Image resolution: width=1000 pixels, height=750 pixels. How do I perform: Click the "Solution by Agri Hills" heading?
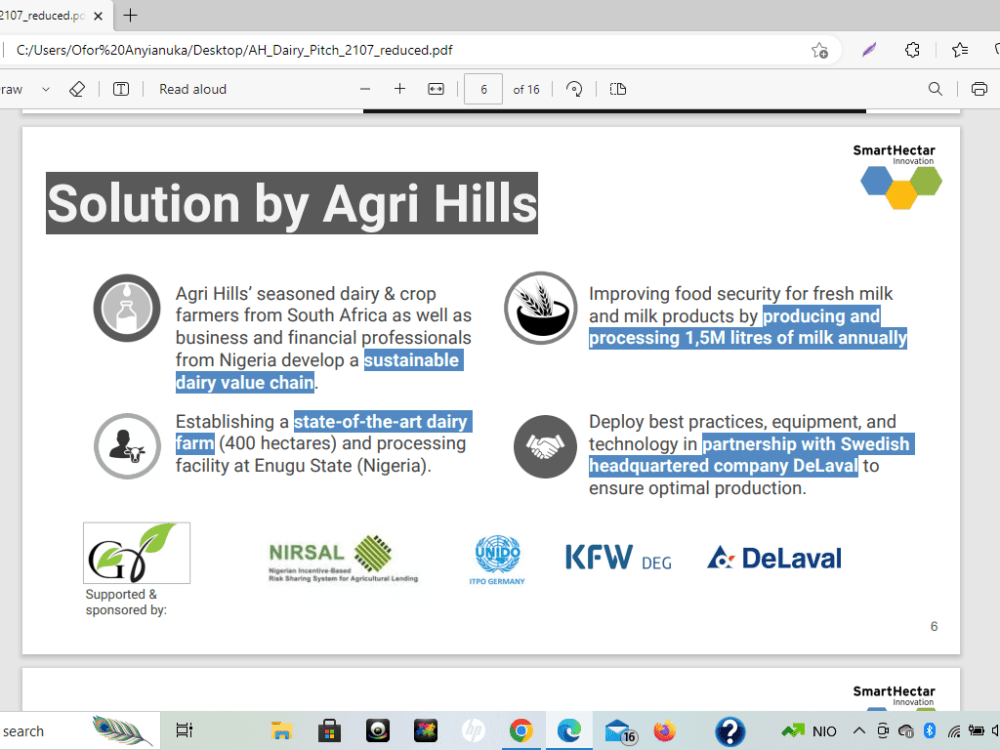tap(292, 203)
